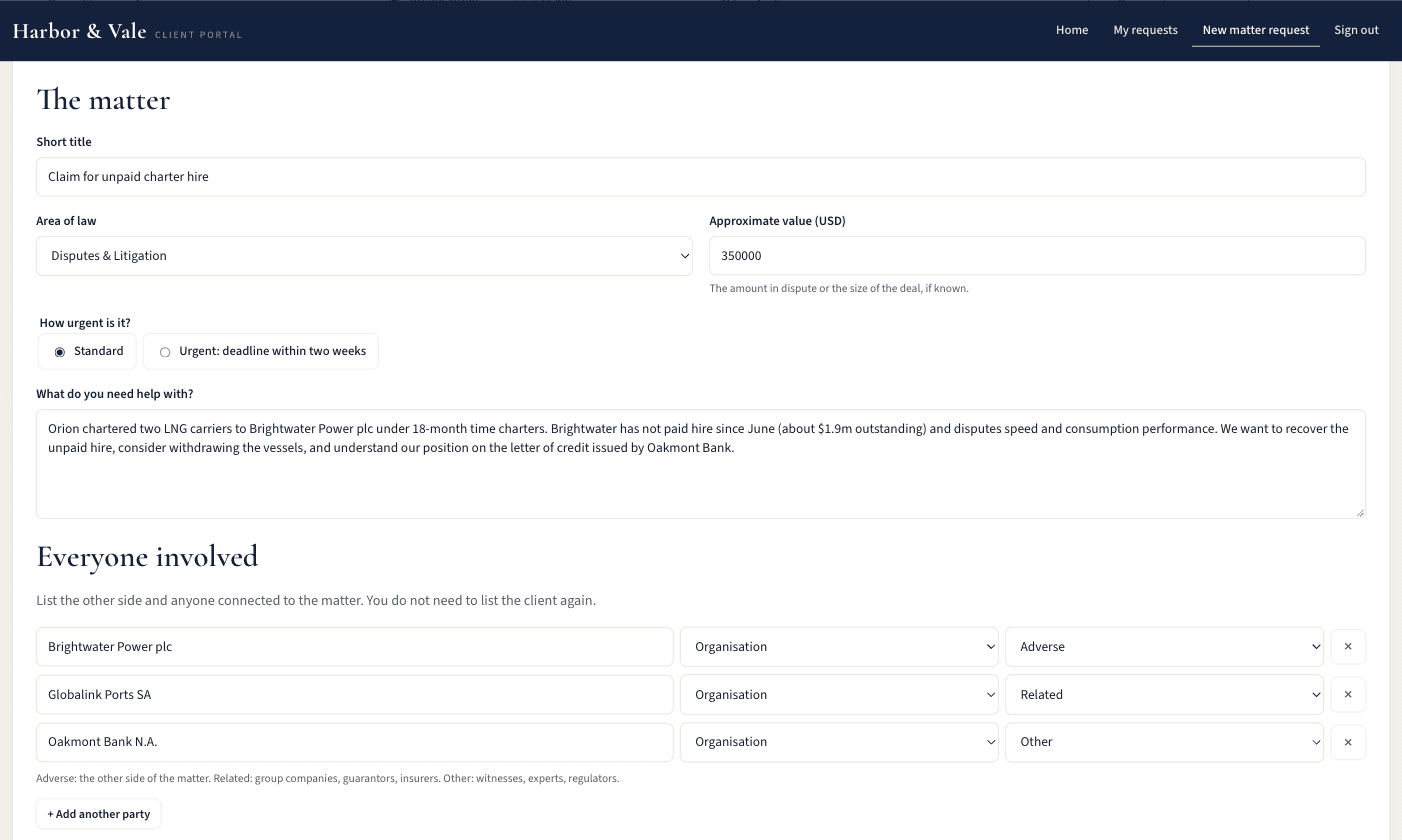Image resolution: width=1402 pixels, height=840 pixels.
Task: Change Brightwater Power plc role from Adverse
Action: click(1164, 647)
